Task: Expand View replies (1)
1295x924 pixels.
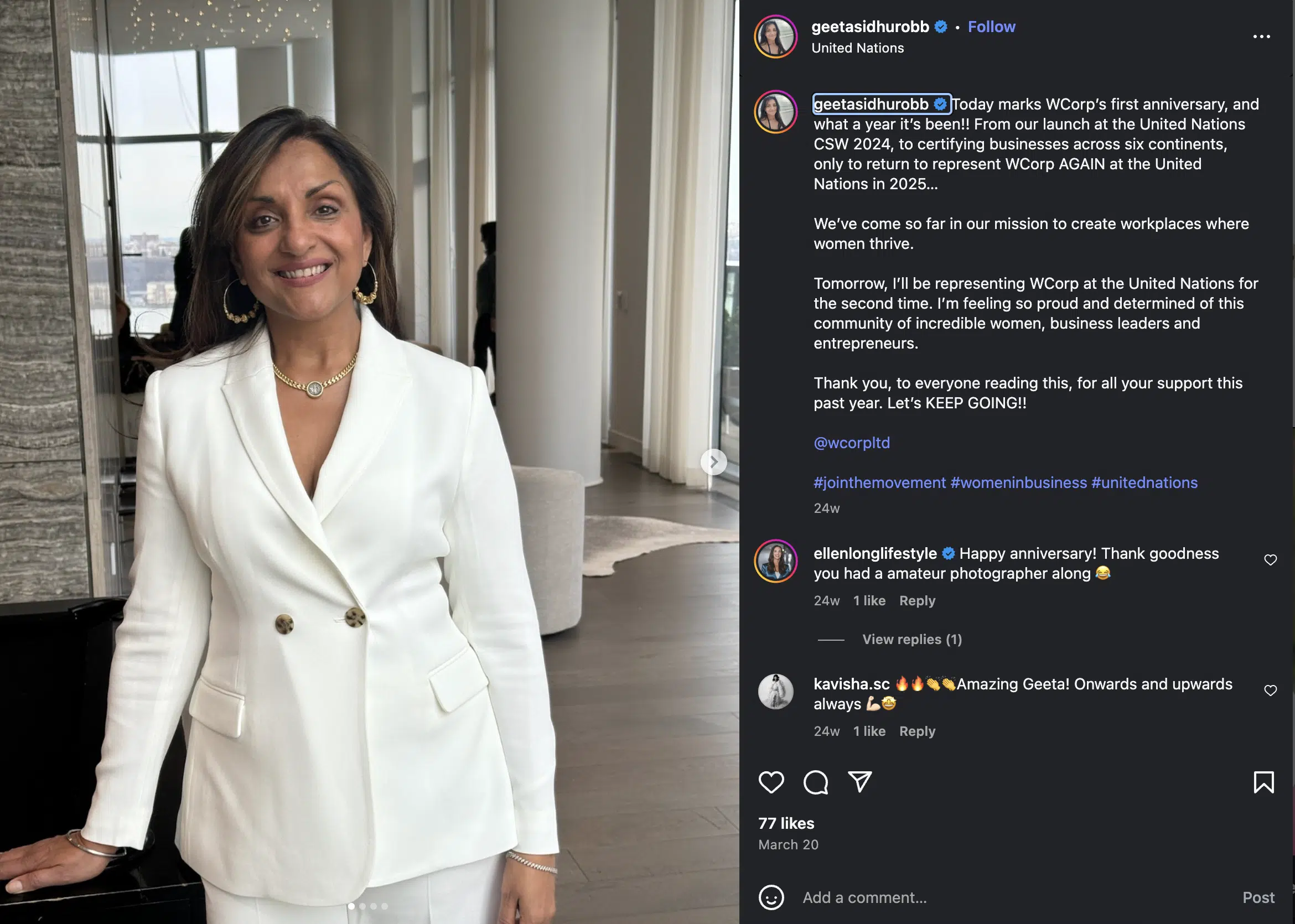Action: pyautogui.click(x=911, y=640)
